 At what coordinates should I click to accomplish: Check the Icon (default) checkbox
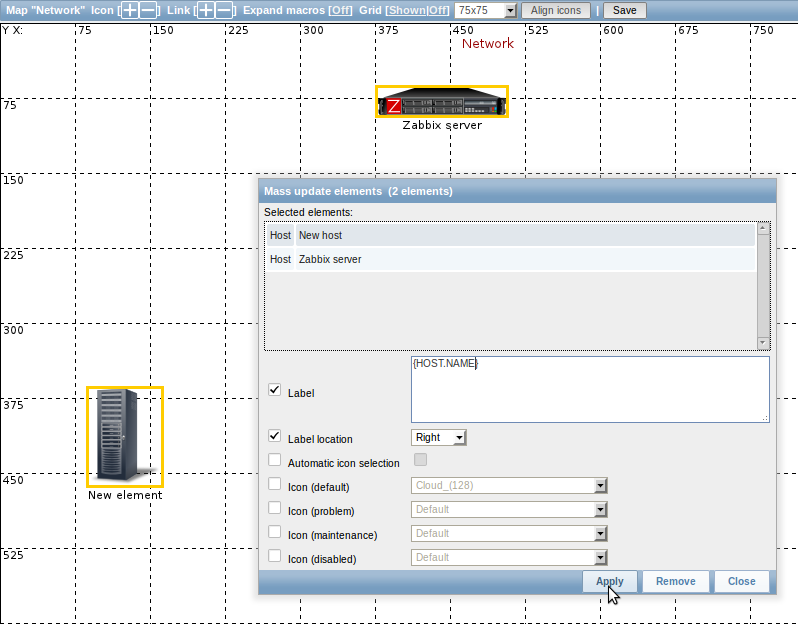pos(274,484)
